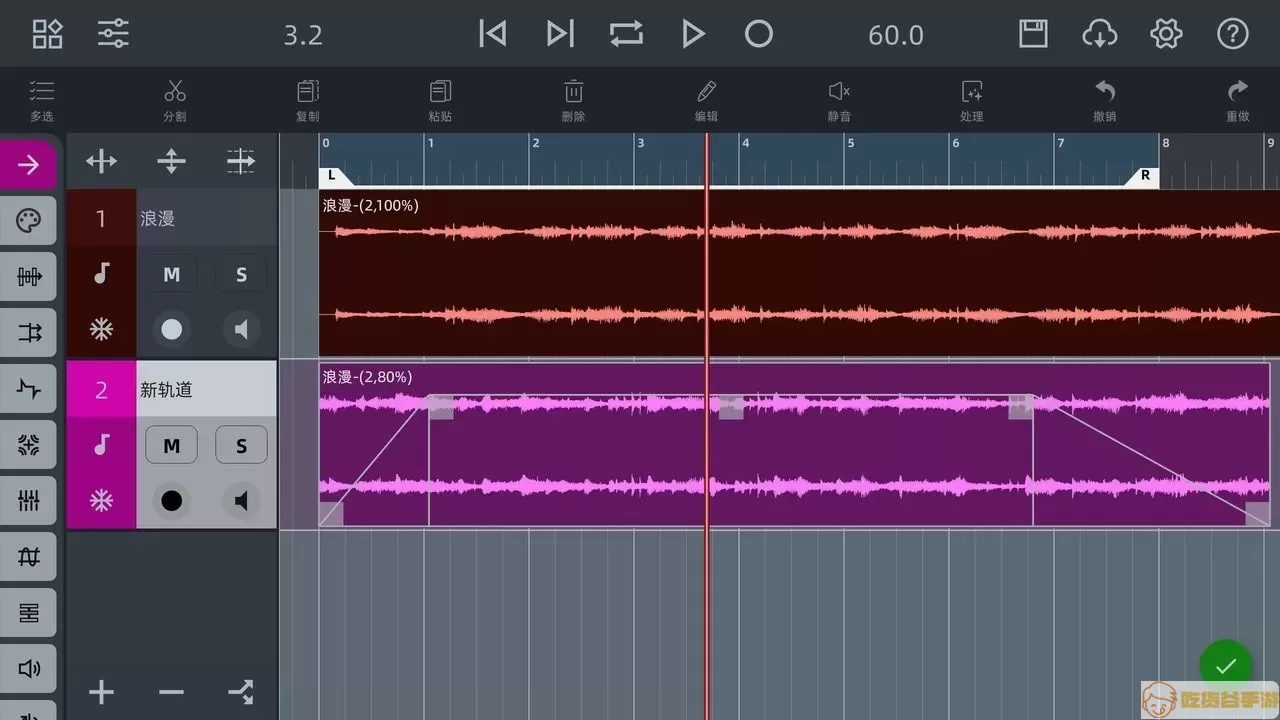Screen dimensions: 1280x720
Task: Start recording with the Record button
Action: (759, 34)
